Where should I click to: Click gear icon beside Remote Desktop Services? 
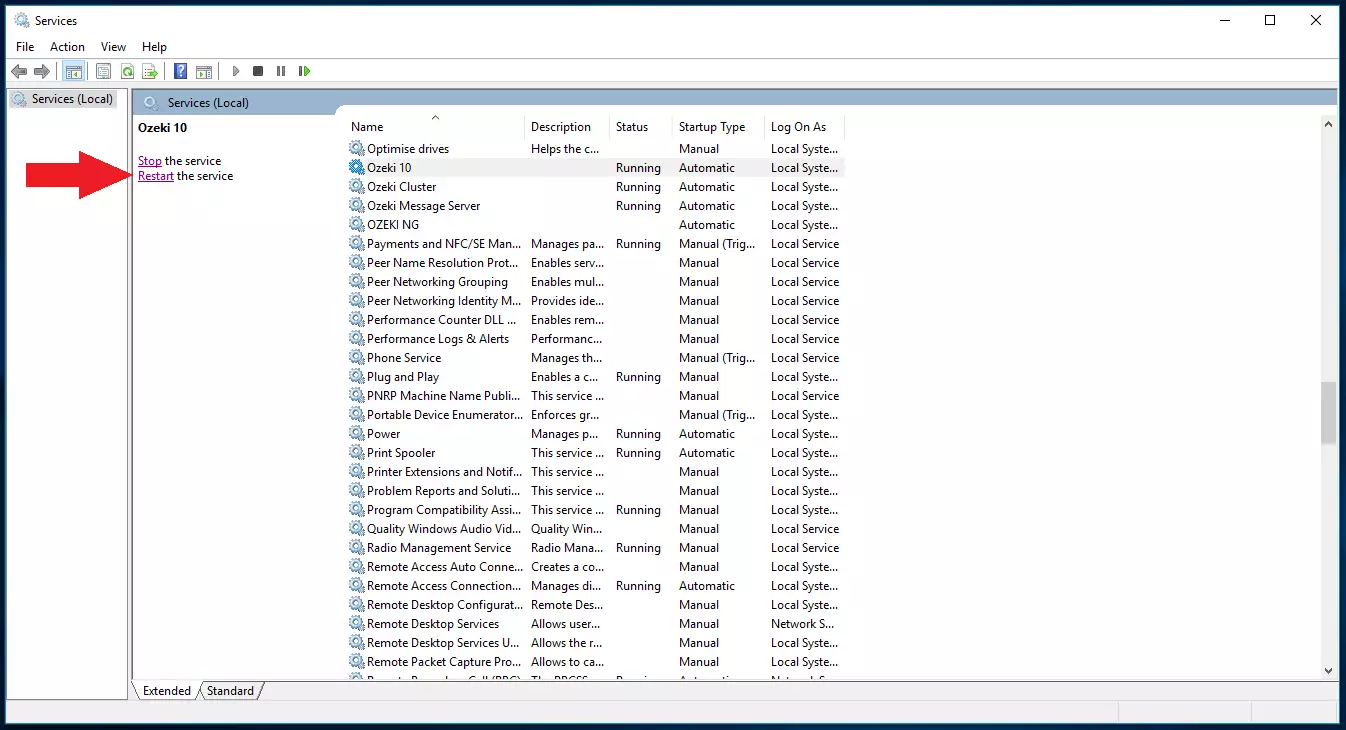pos(357,624)
